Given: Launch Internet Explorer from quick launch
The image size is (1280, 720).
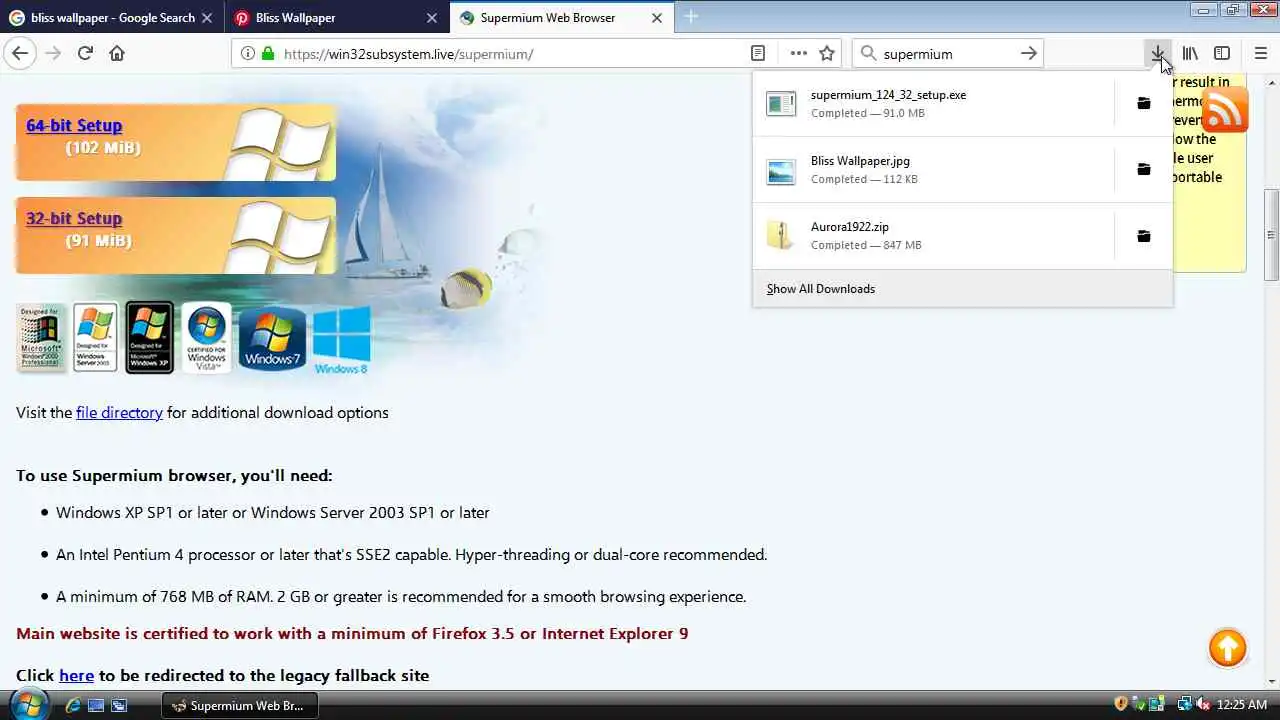Looking at the screenshot, I should point(72,705).
